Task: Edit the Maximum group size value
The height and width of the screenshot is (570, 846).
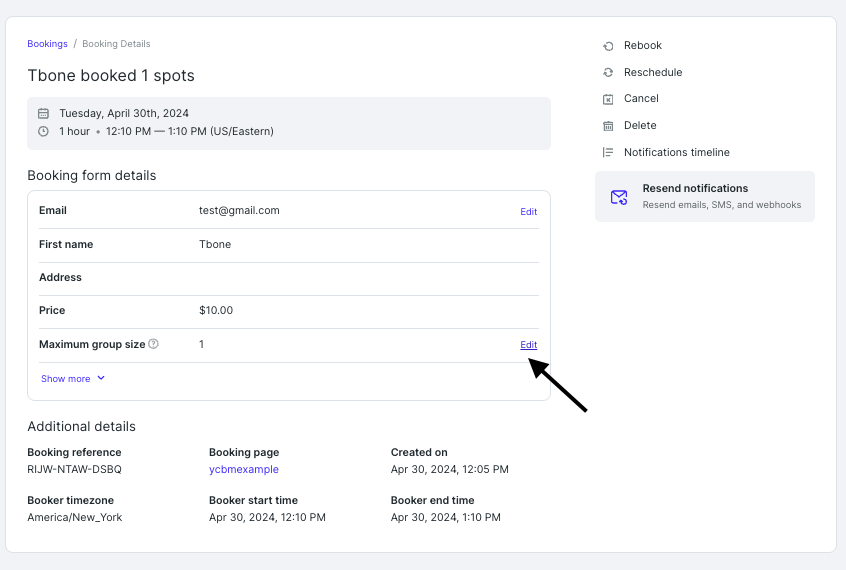Action: point(528,345)
